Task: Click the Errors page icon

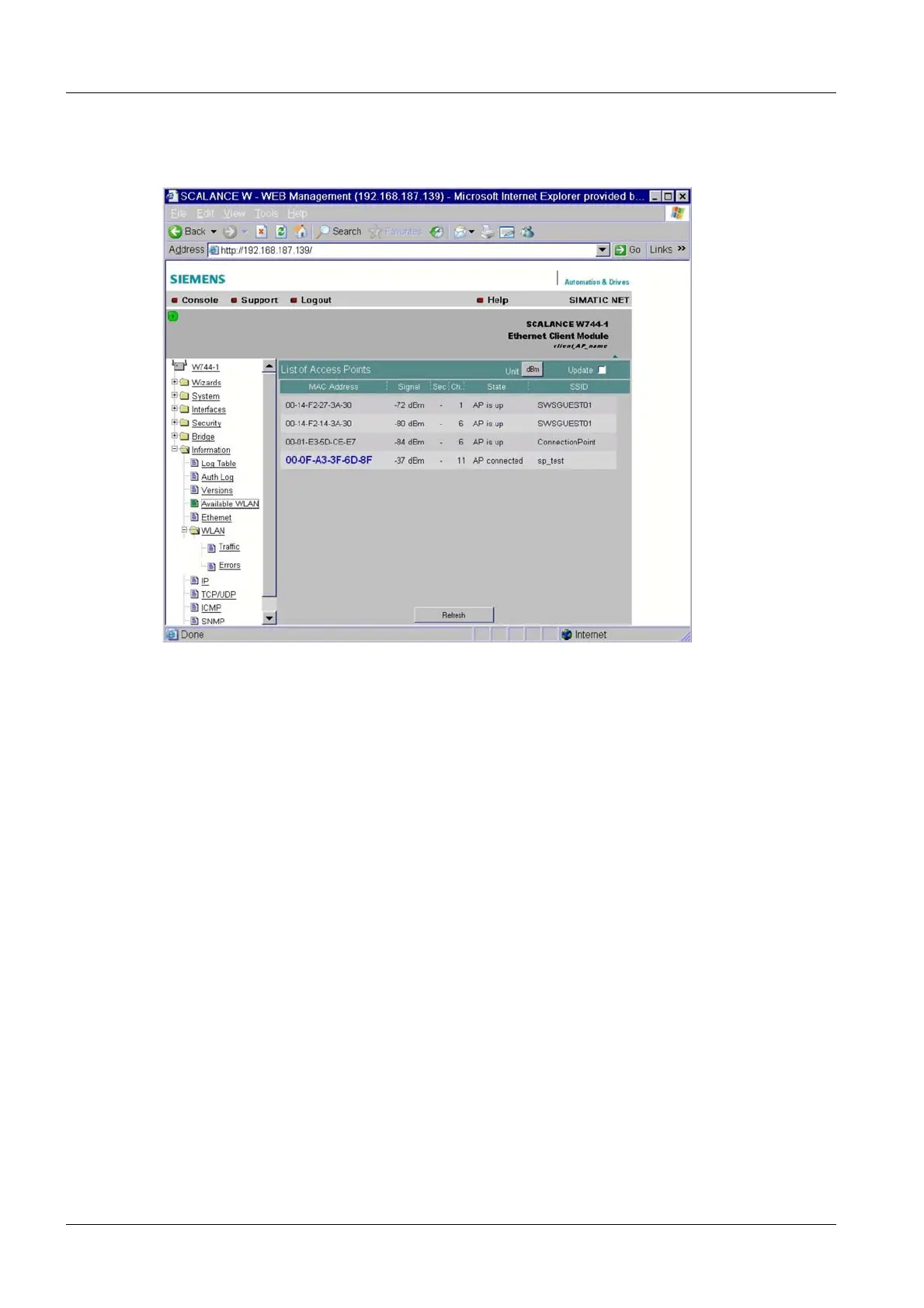Action: tap(212, 566)
